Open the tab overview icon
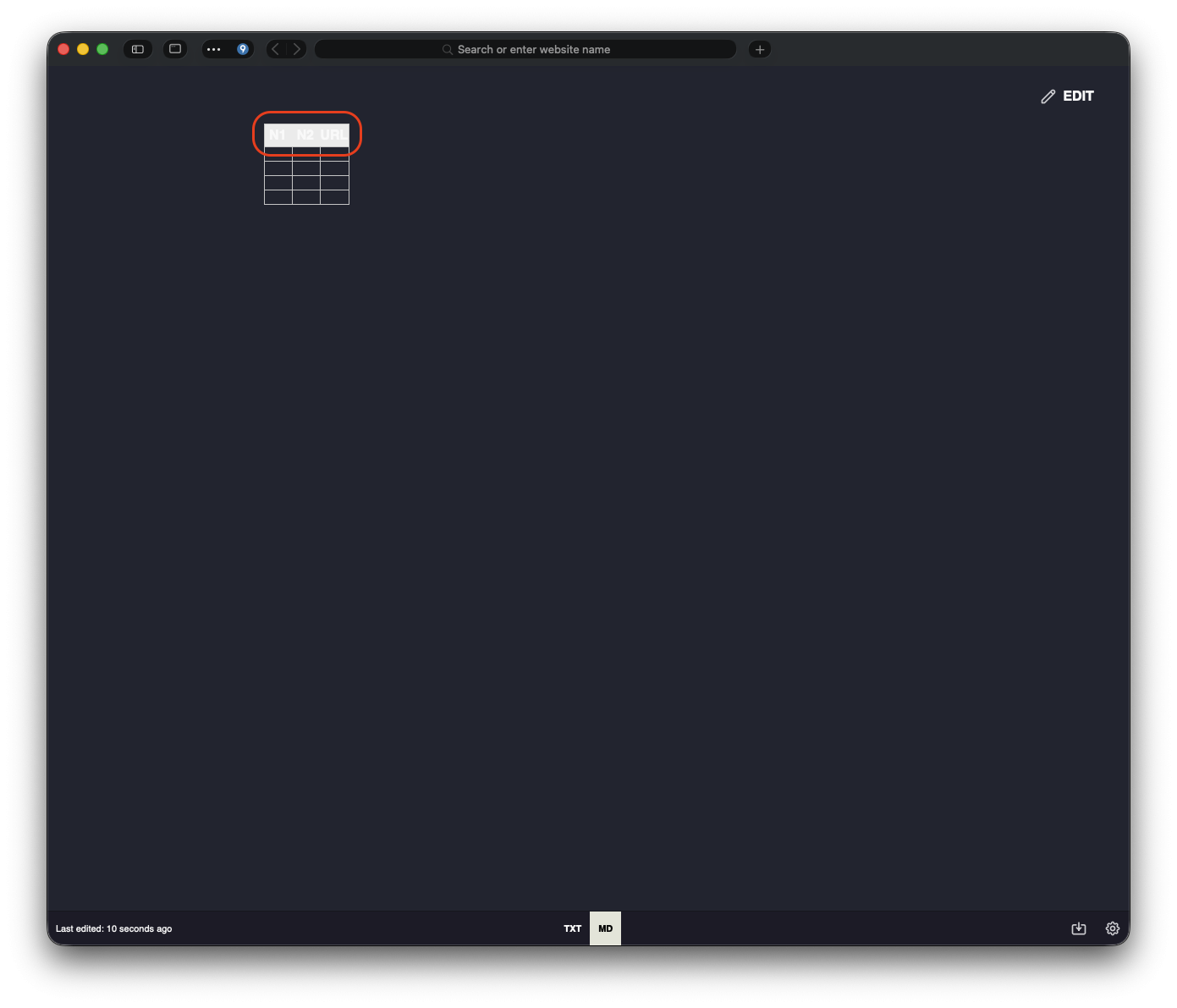The image size is (1177, 1008). [175, 49]
